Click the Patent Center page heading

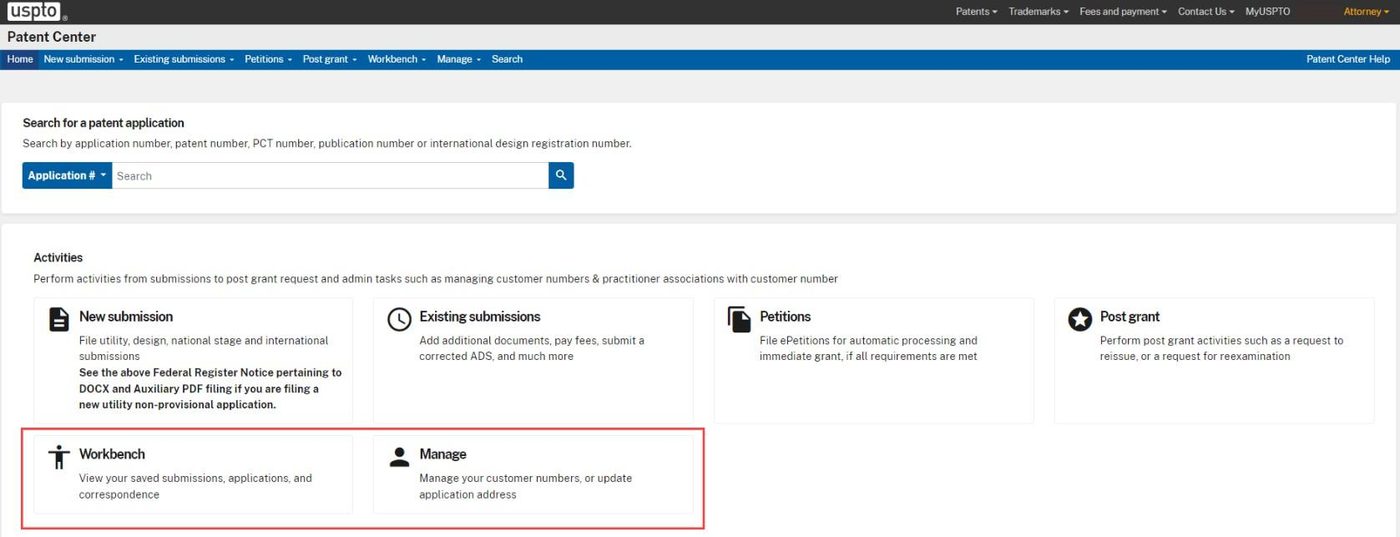tap(52, 37)
